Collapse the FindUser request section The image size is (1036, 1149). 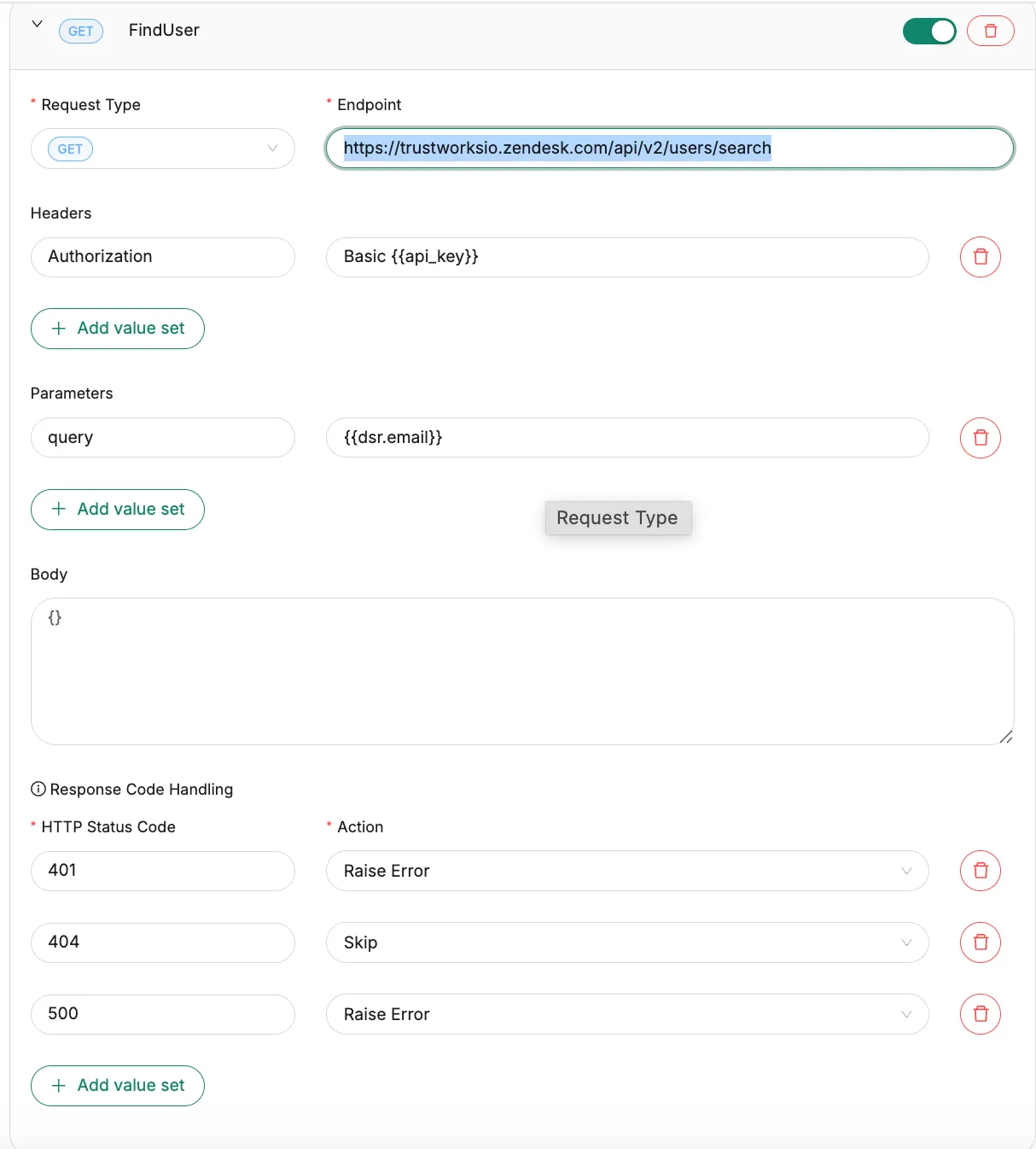click(x=37, y=25)
